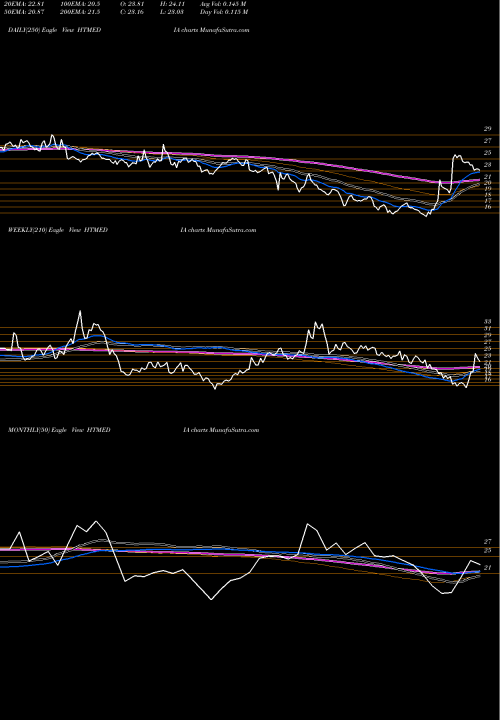Click the 16 axis label on daily chart
Viewport: 500px width, 720px height.
(488, 207)
